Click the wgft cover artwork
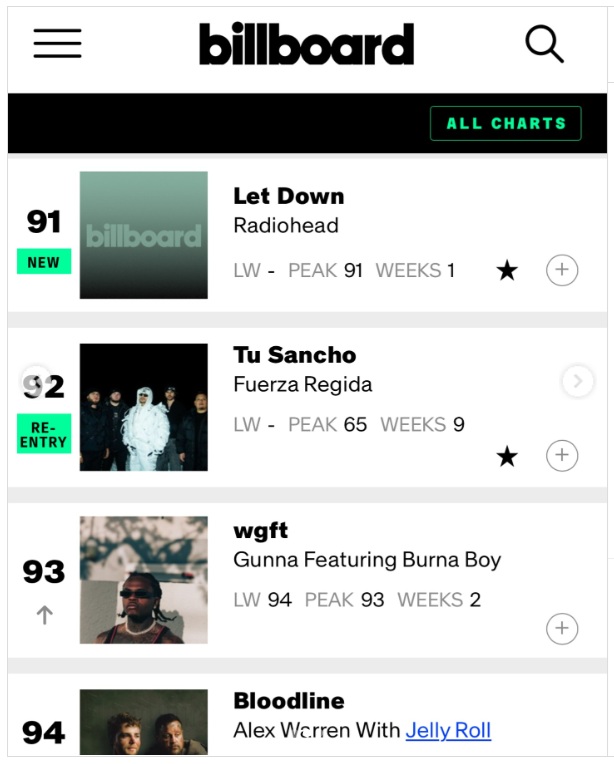 pos(144,579)
